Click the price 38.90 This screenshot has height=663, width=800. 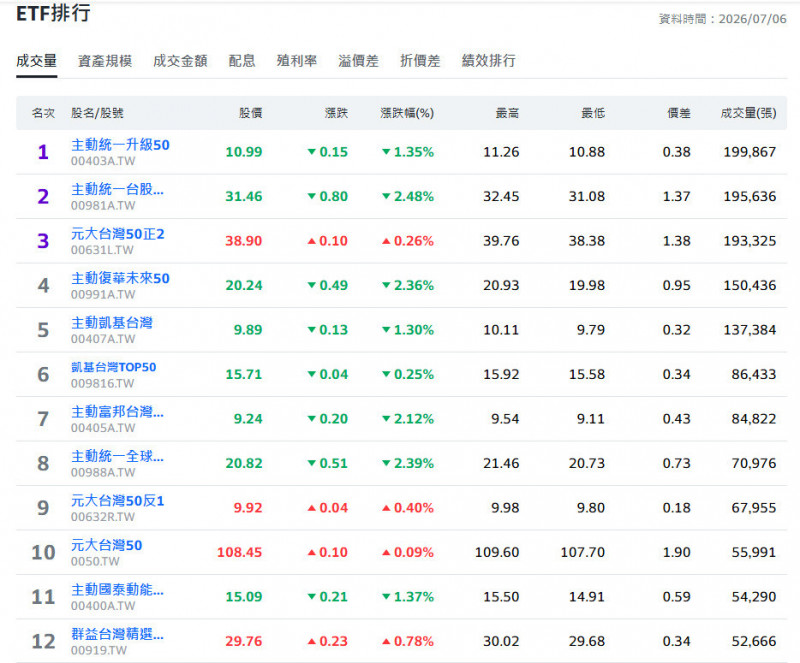point(244,241)
